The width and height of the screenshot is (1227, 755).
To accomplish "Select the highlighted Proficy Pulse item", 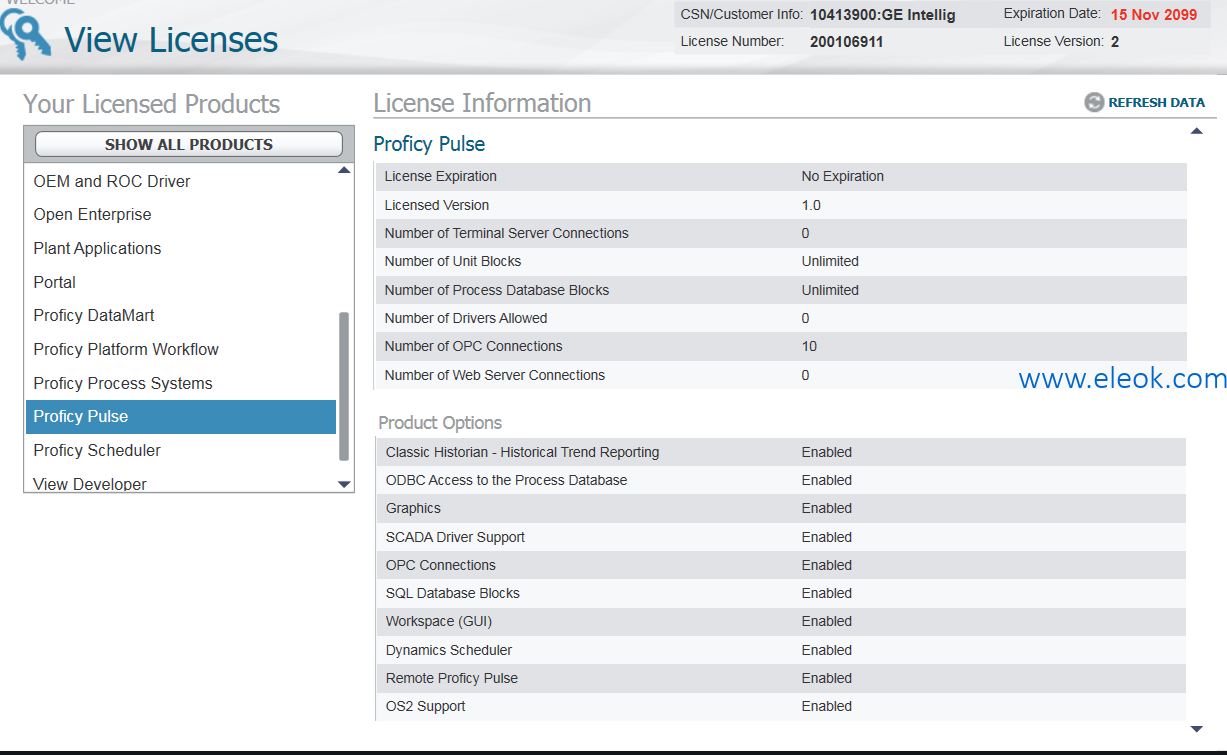I will [181, 417].
